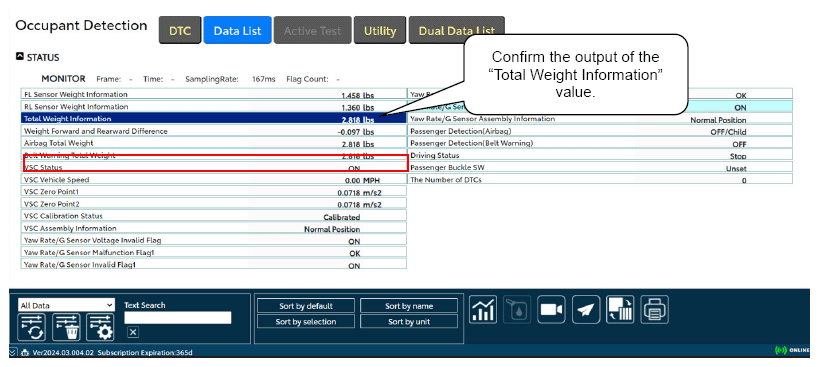Screen dimensions: 819x367
Task: Select the Passenger Detection(Airbag) row
Action: pyautogui.click(x=600, y=131)
